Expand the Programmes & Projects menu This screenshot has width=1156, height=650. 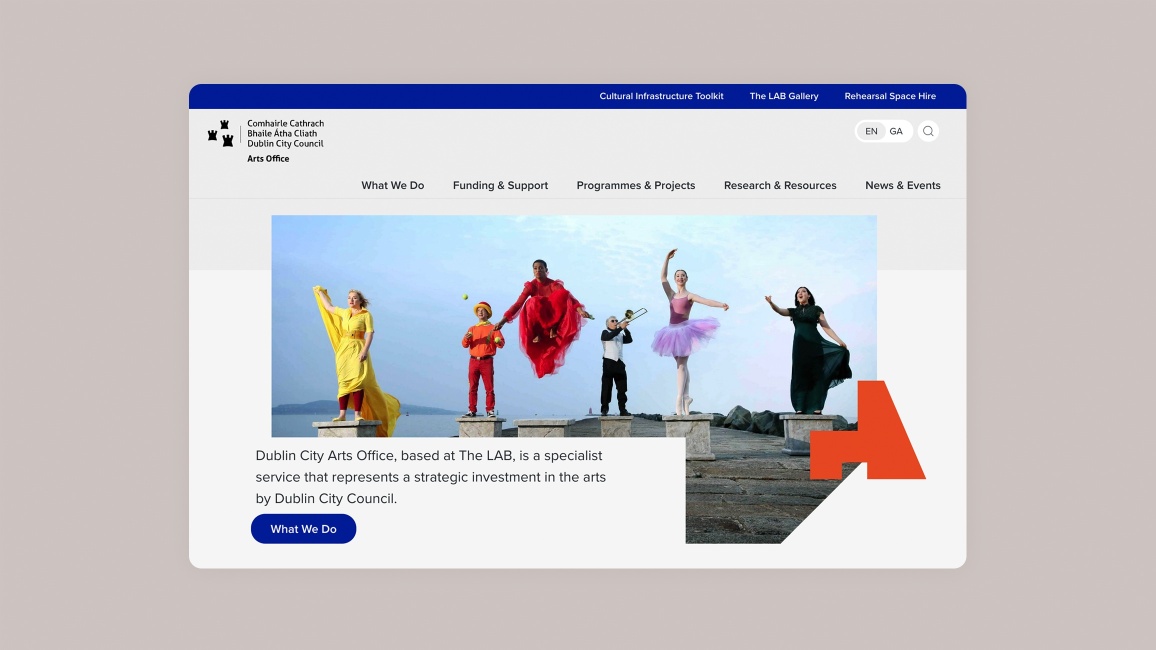tap(636, 185)
